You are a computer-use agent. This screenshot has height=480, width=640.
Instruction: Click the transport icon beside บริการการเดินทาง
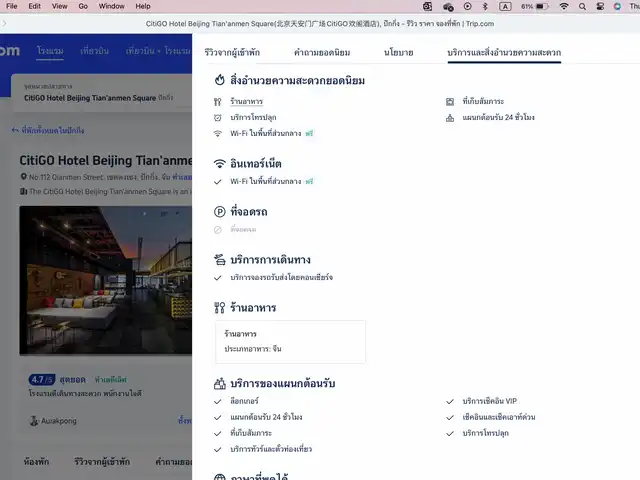point(220,260)
